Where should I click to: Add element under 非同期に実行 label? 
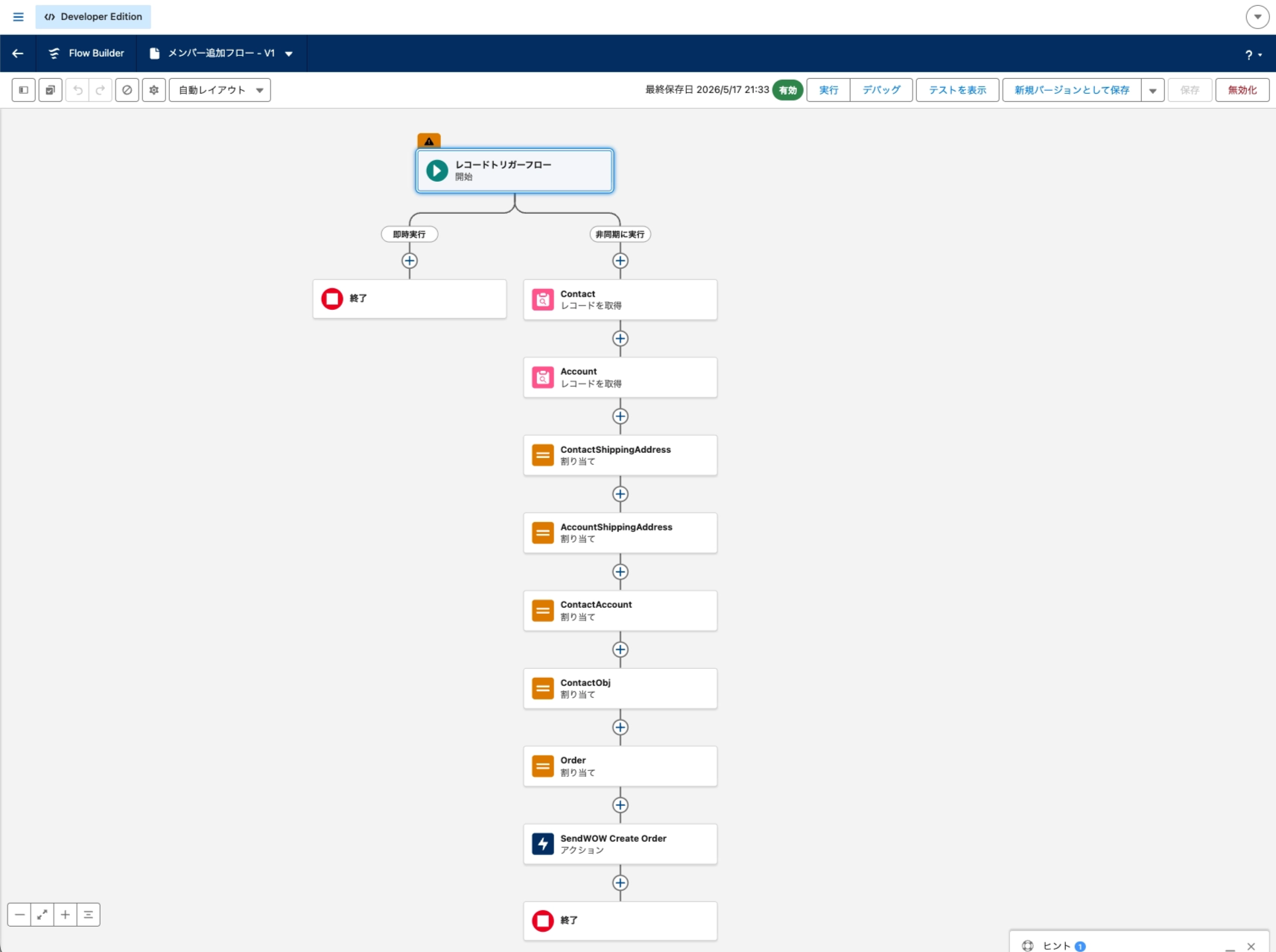620,261
